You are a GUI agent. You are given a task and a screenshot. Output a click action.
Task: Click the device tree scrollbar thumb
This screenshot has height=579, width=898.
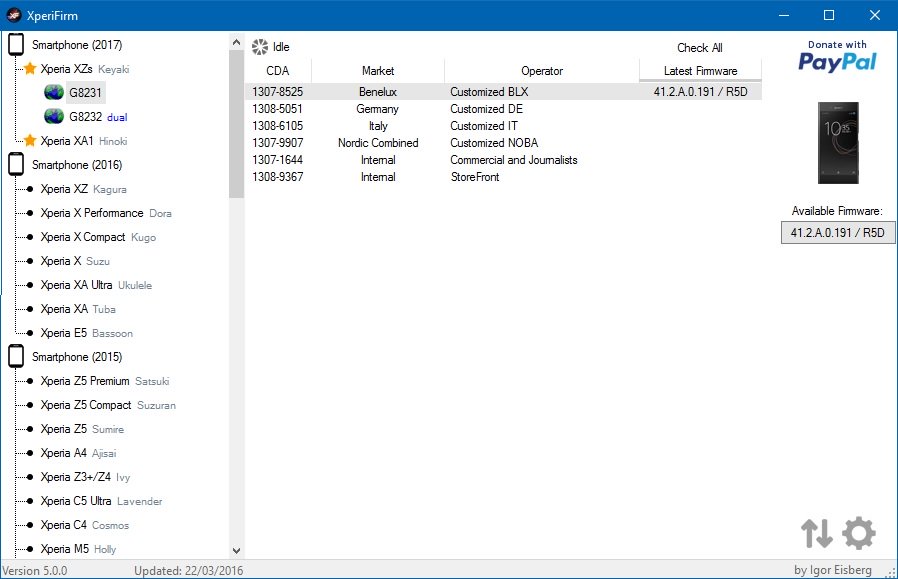[237, 124]
